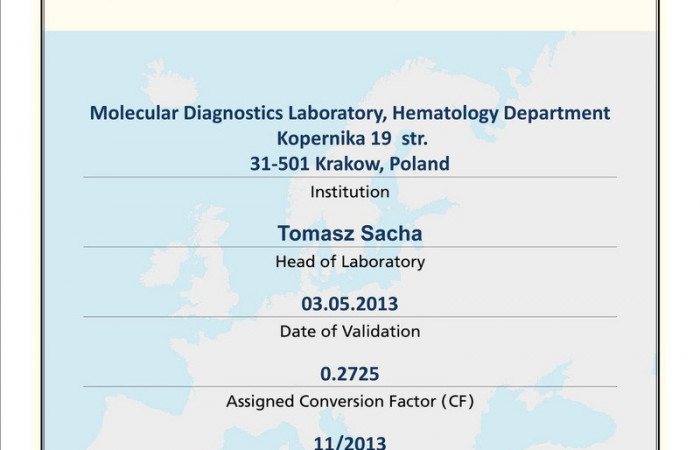700x450 pixels.
Task: Click the Head of Laboratory label
Action: click(349, 262)
